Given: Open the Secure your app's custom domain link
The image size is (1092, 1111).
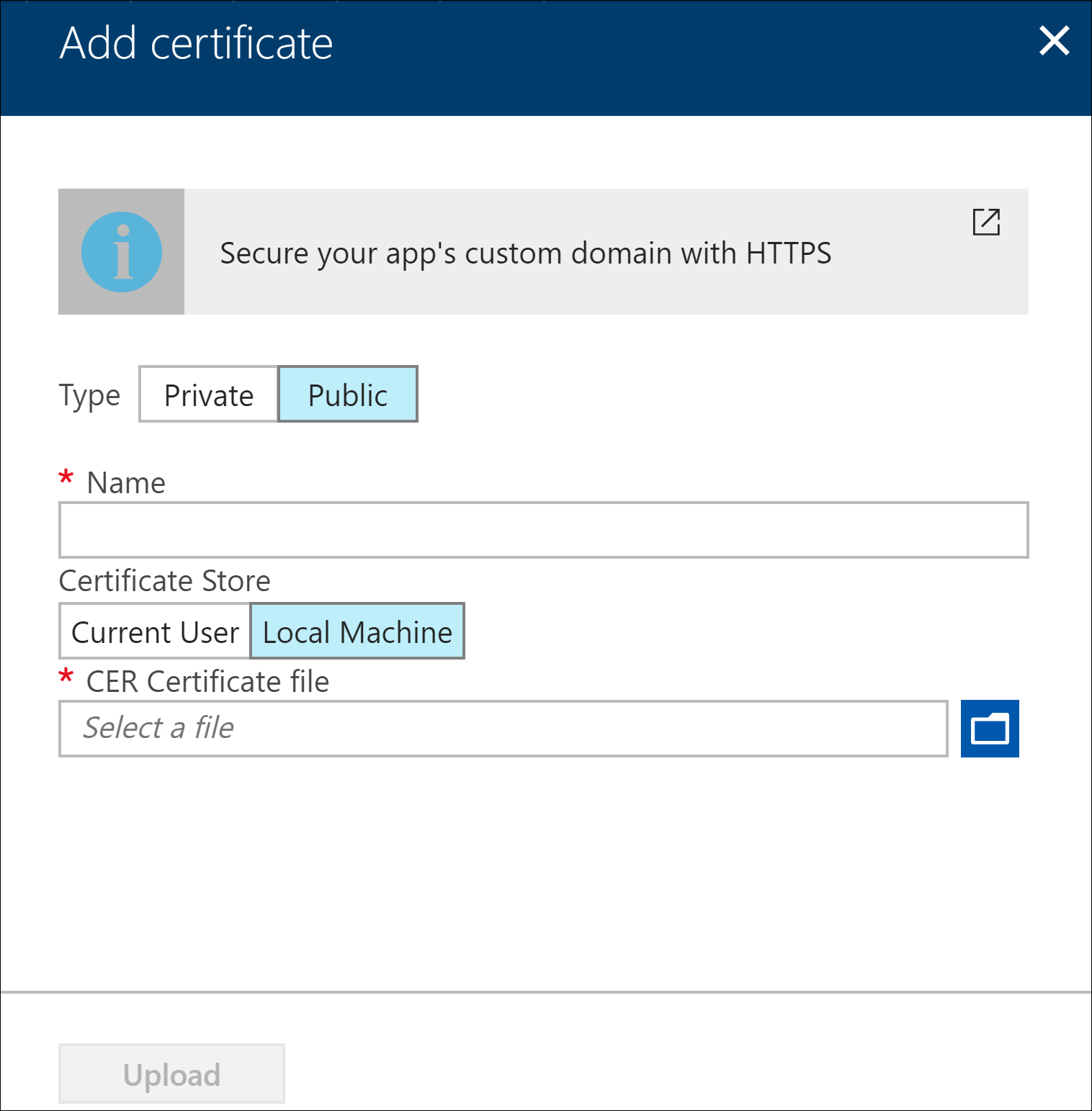Looking at the screenshot, I should point(525,253).
